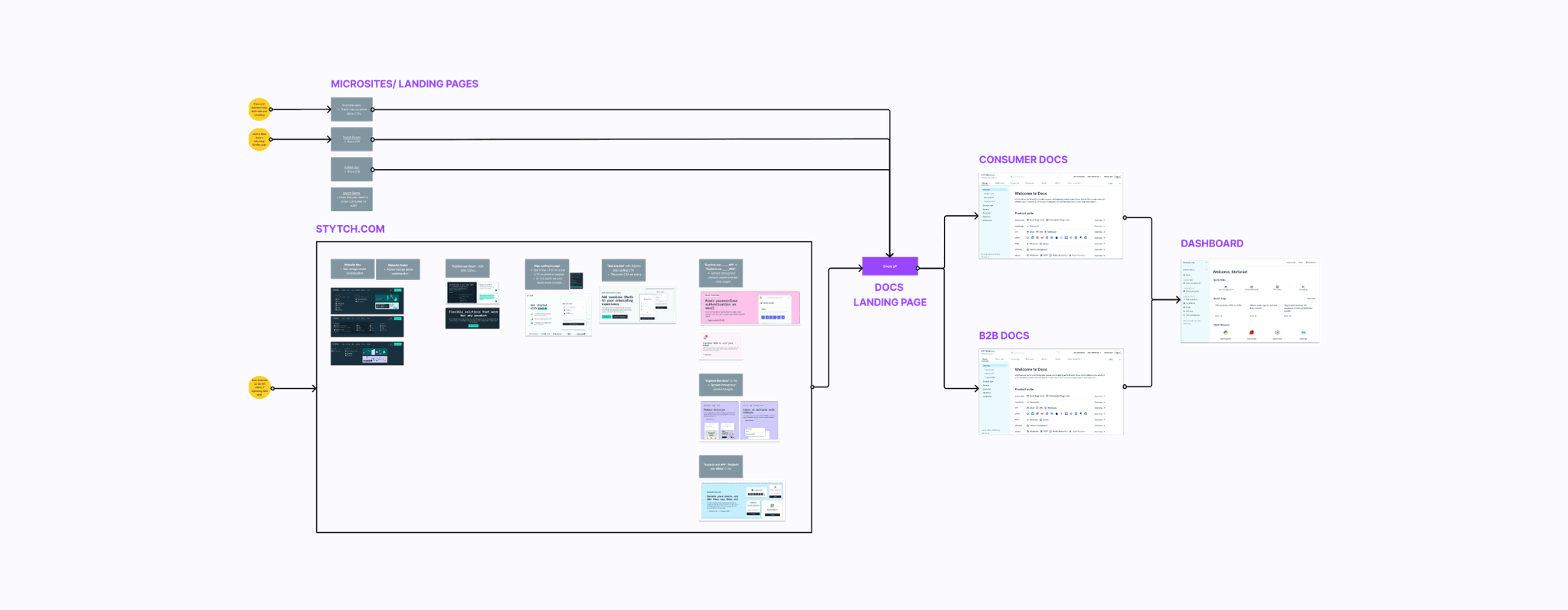1568x610 pixels.
Task: Select the Stytch Forum gray card
Action: coord(351,139)
